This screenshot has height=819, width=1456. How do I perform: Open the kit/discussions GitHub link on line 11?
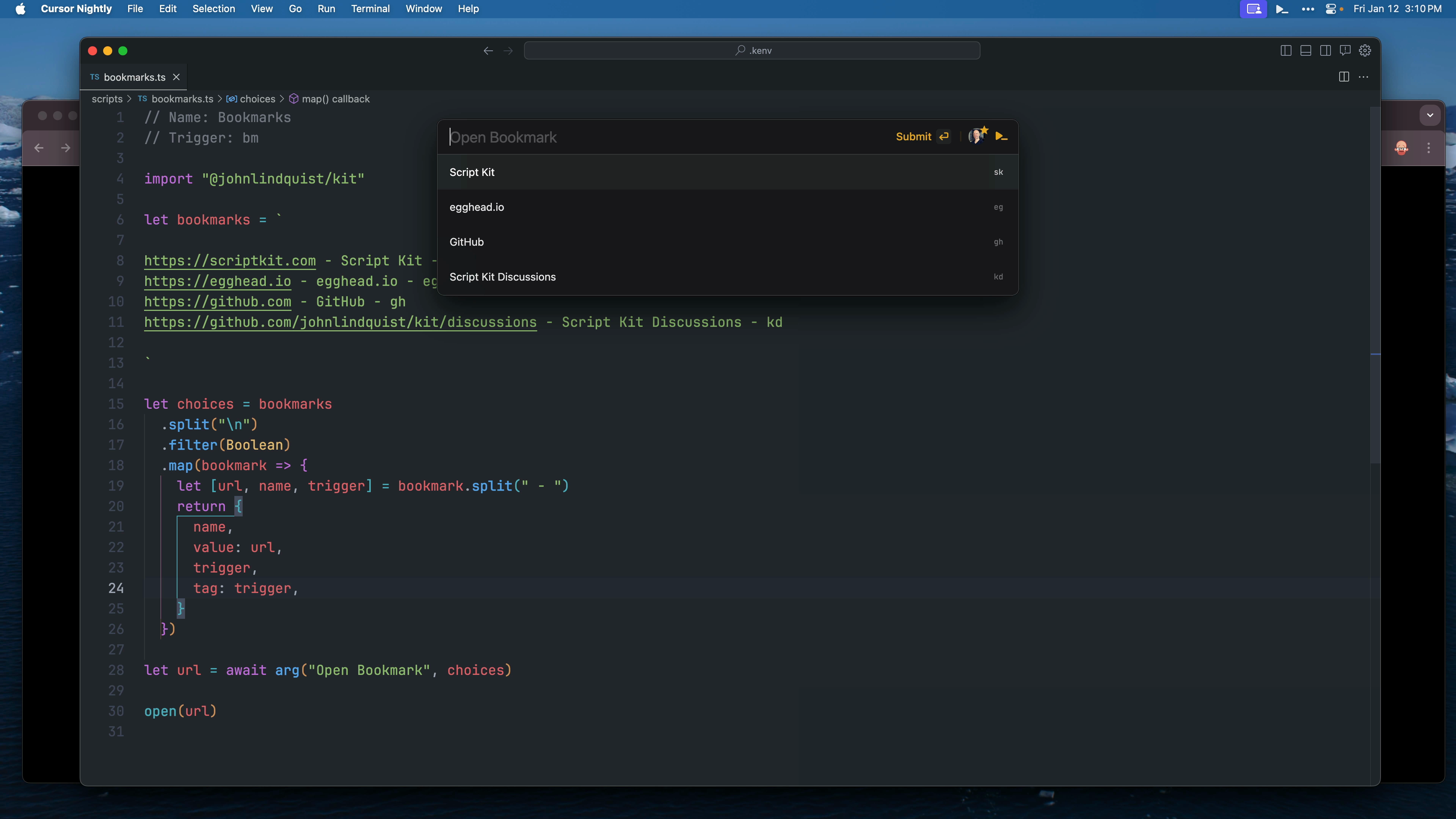[340, 322]
